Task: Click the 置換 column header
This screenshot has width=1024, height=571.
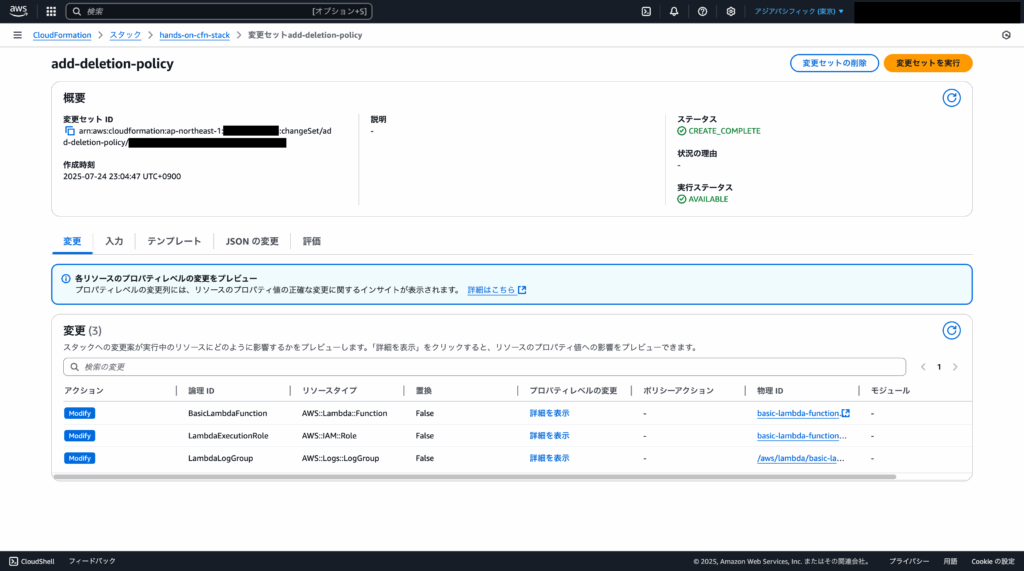Action: [424, 391]
